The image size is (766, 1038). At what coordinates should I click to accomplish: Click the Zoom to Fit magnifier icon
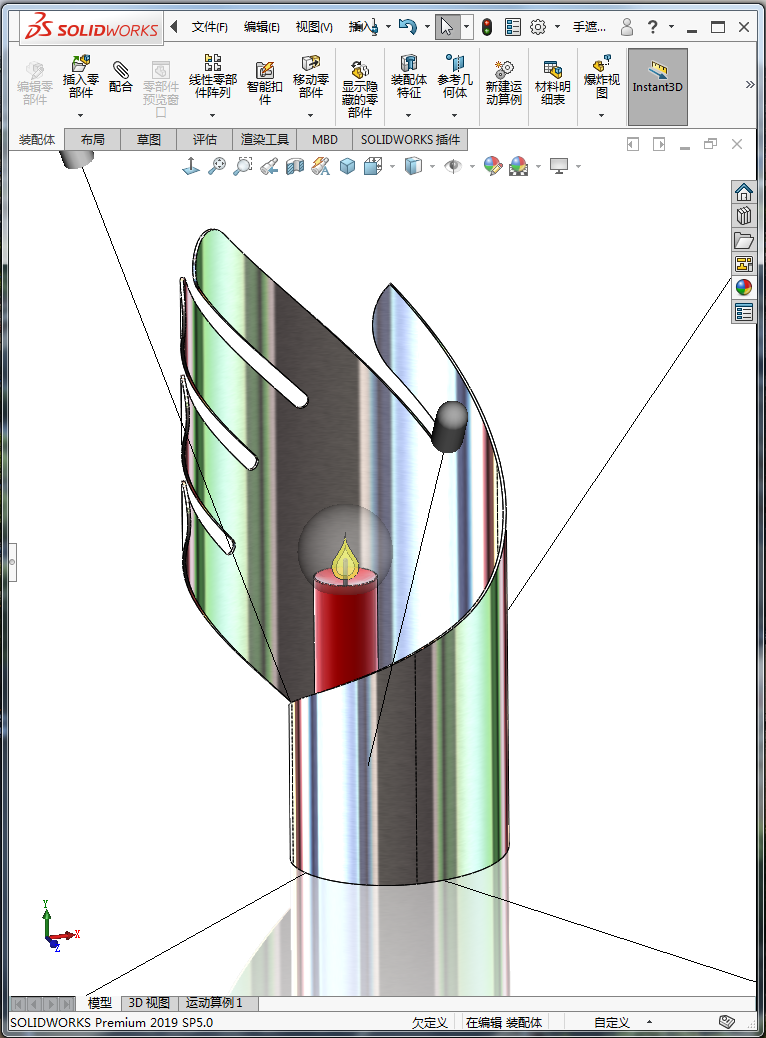pos(216,165)
